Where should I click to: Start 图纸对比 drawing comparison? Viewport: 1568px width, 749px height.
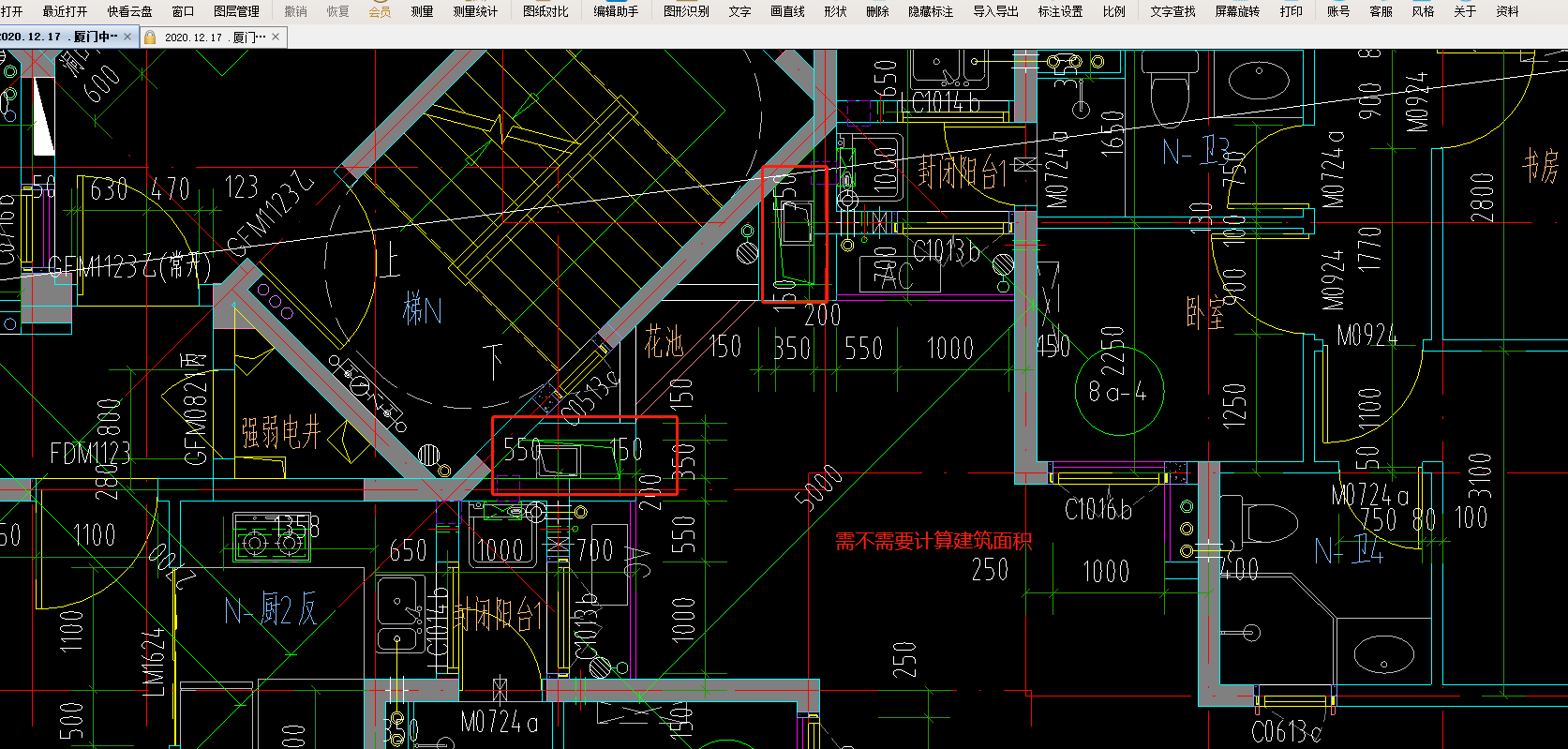[x=545, y=11]
